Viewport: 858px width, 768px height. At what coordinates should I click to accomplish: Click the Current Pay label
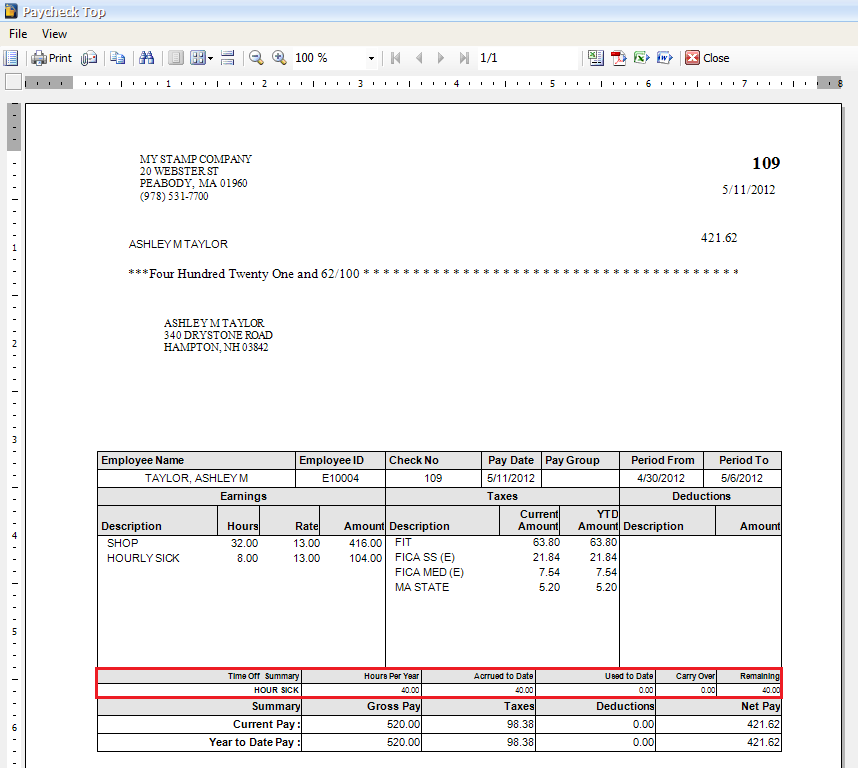[266, 724]
